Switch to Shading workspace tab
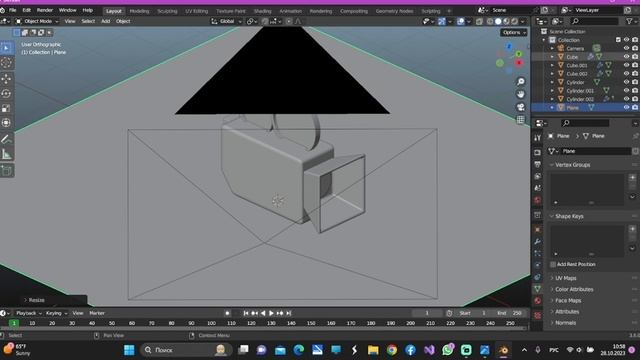Image resolution: width=640 pixels, height=360 pixels. click(262, 11)
